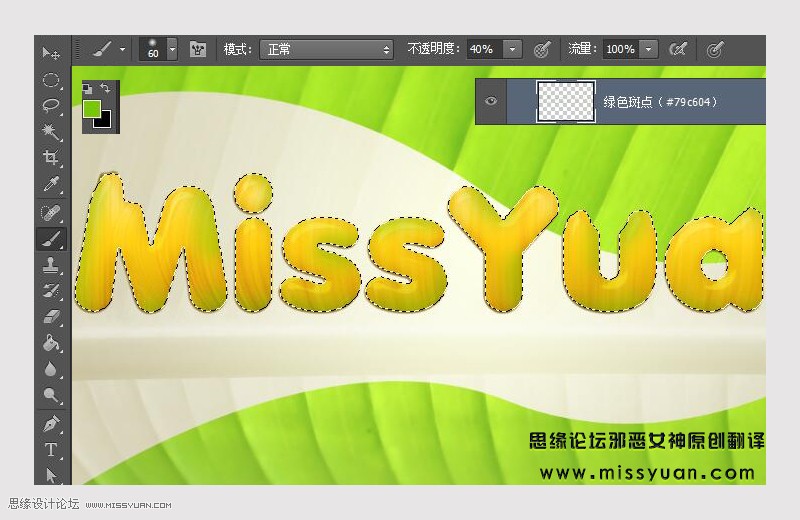Select the Magic Wand tool

coord(51,132)
